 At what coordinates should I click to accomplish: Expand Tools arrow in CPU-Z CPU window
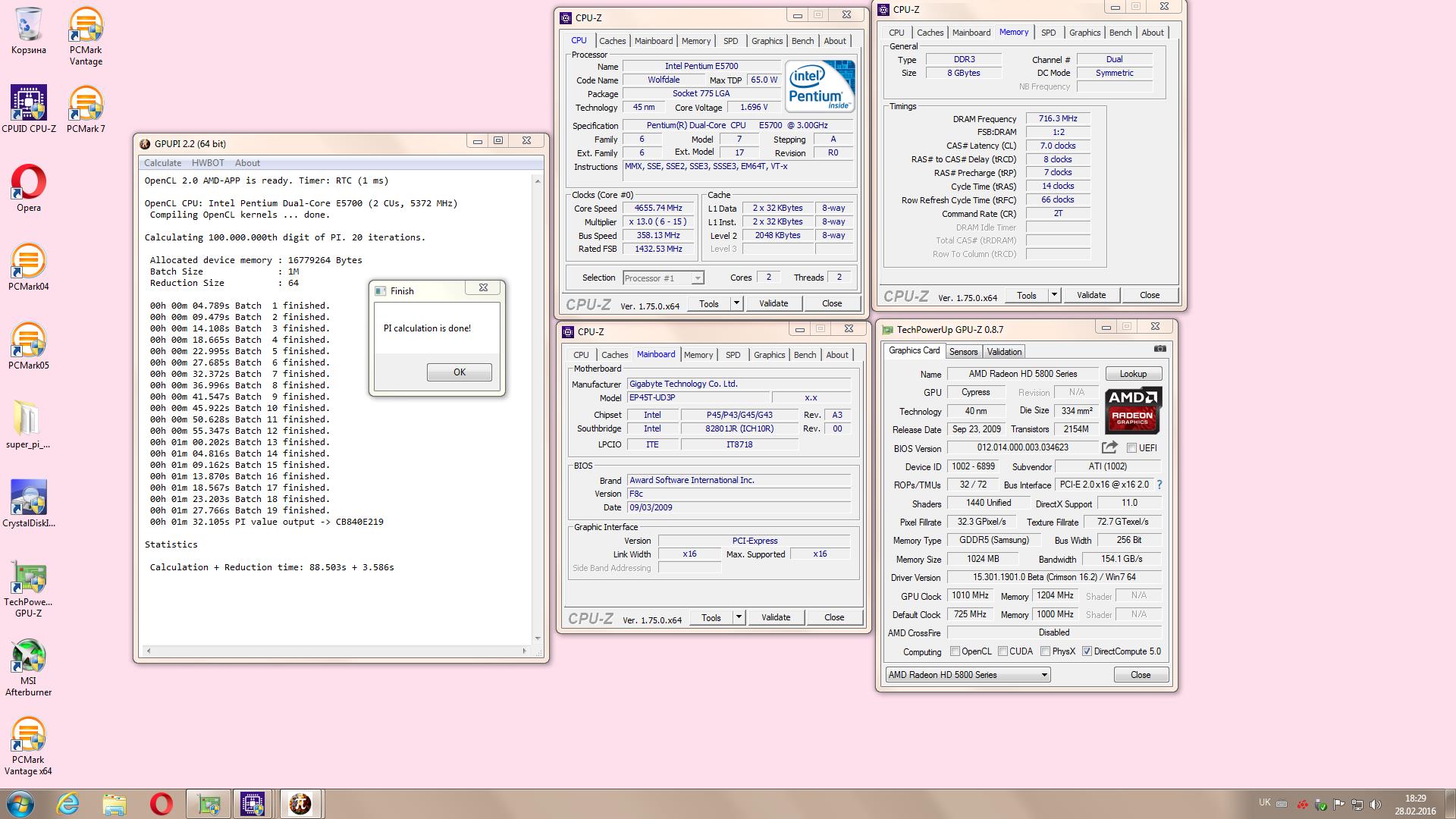click(x=736, y=303)
